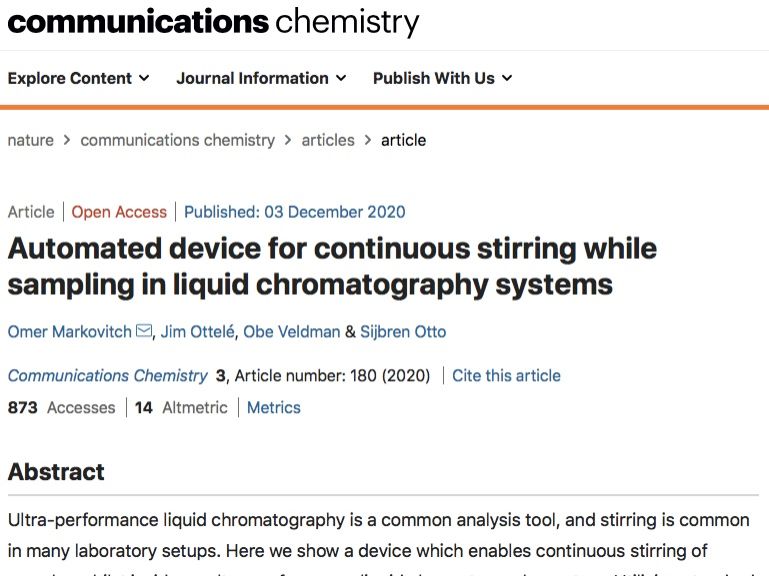Click Cite this article
This screenshot has height=576, width=769.
point(506,376)
